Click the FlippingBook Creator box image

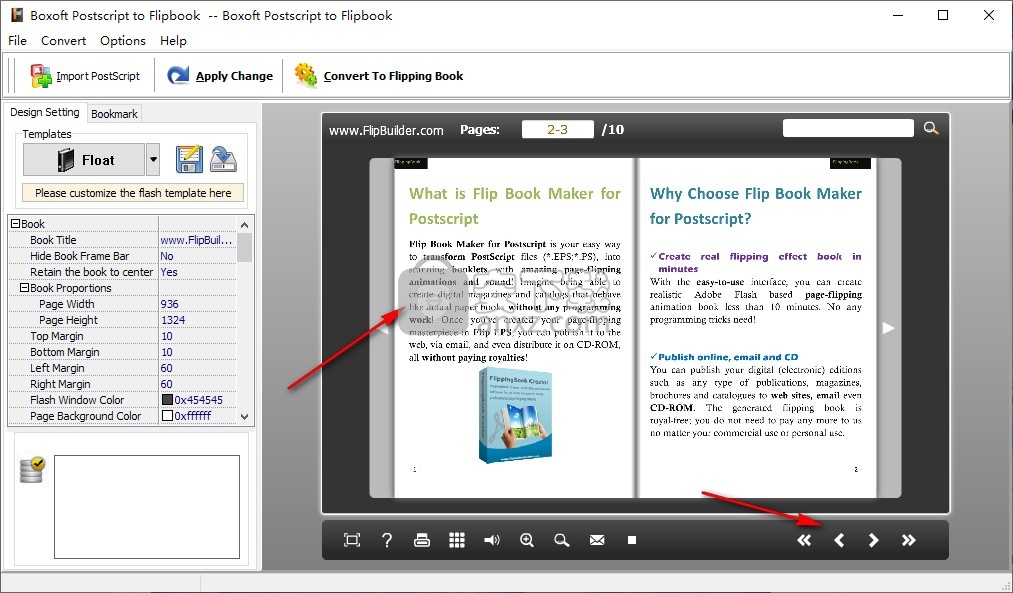[x=515, y=415]
